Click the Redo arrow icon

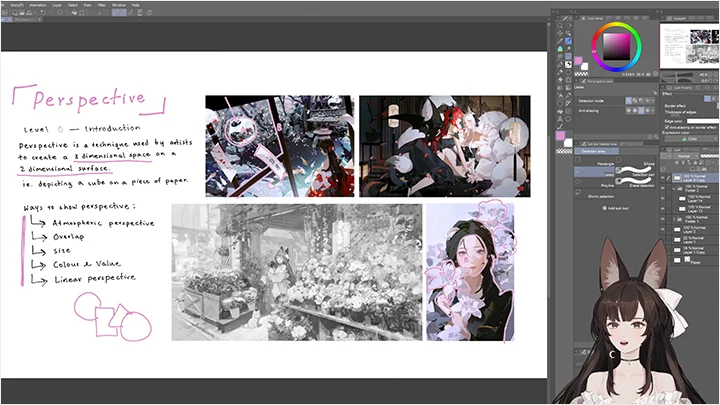(x=51, y=12)
